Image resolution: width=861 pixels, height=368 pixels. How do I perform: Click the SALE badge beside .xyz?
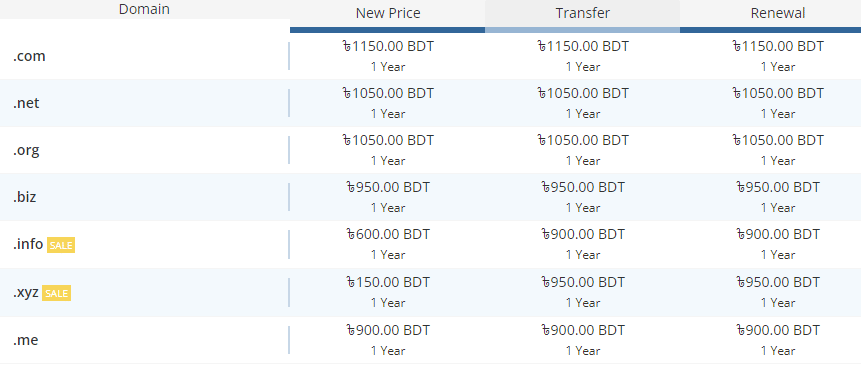point(57,293)
